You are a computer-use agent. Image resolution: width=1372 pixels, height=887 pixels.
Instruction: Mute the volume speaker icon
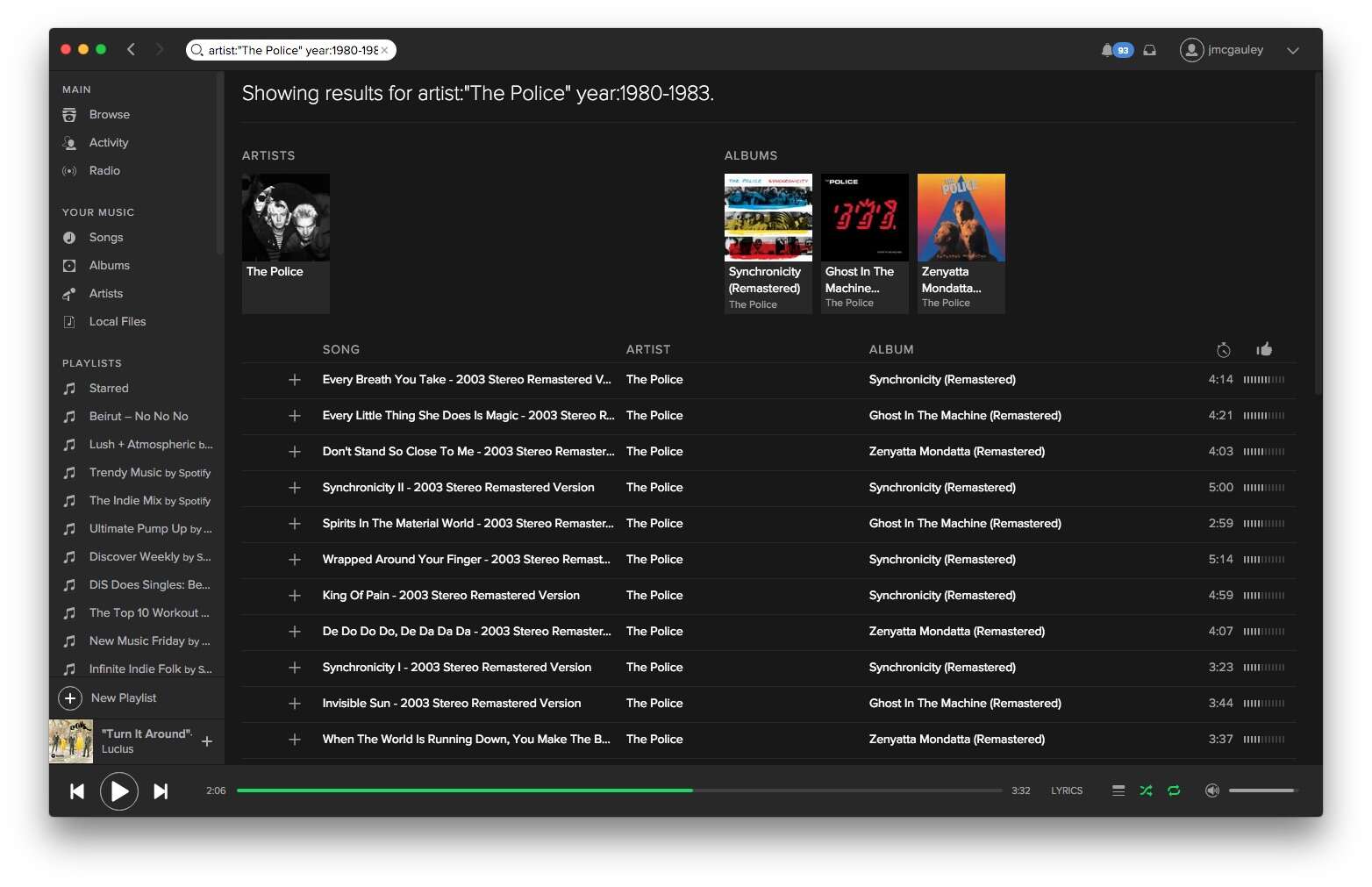coord(1212,790)
